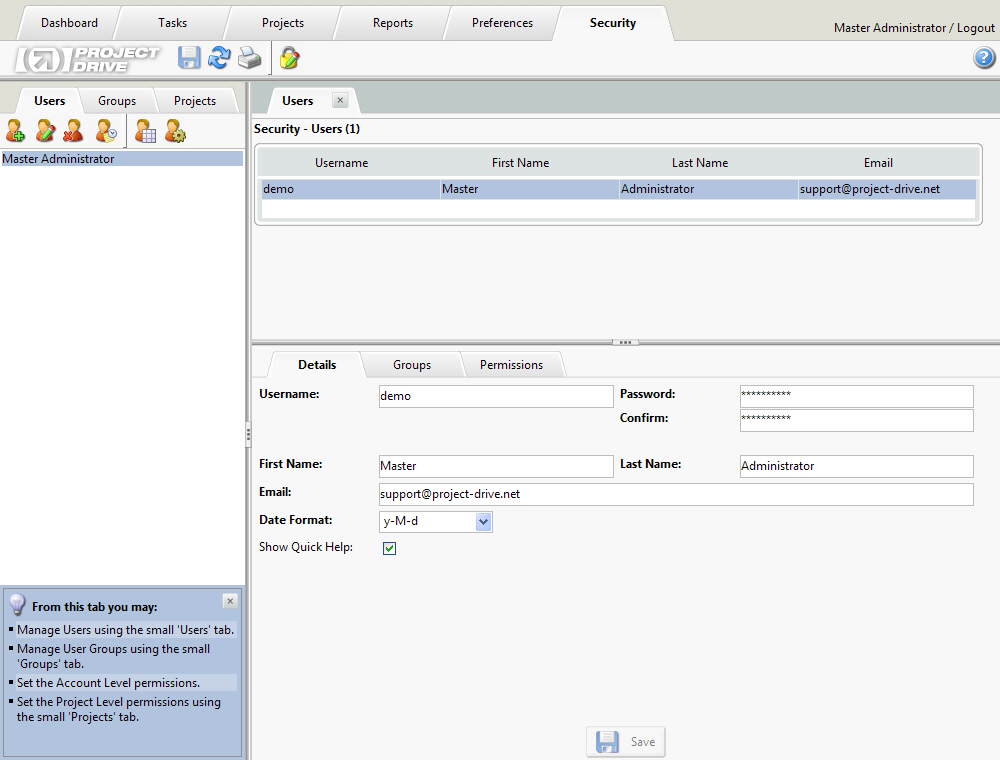Viewport: 1000px width, 760px height.
Task: Toggle the Show Quick Help checkbox
Action: [x=389, y=548]
